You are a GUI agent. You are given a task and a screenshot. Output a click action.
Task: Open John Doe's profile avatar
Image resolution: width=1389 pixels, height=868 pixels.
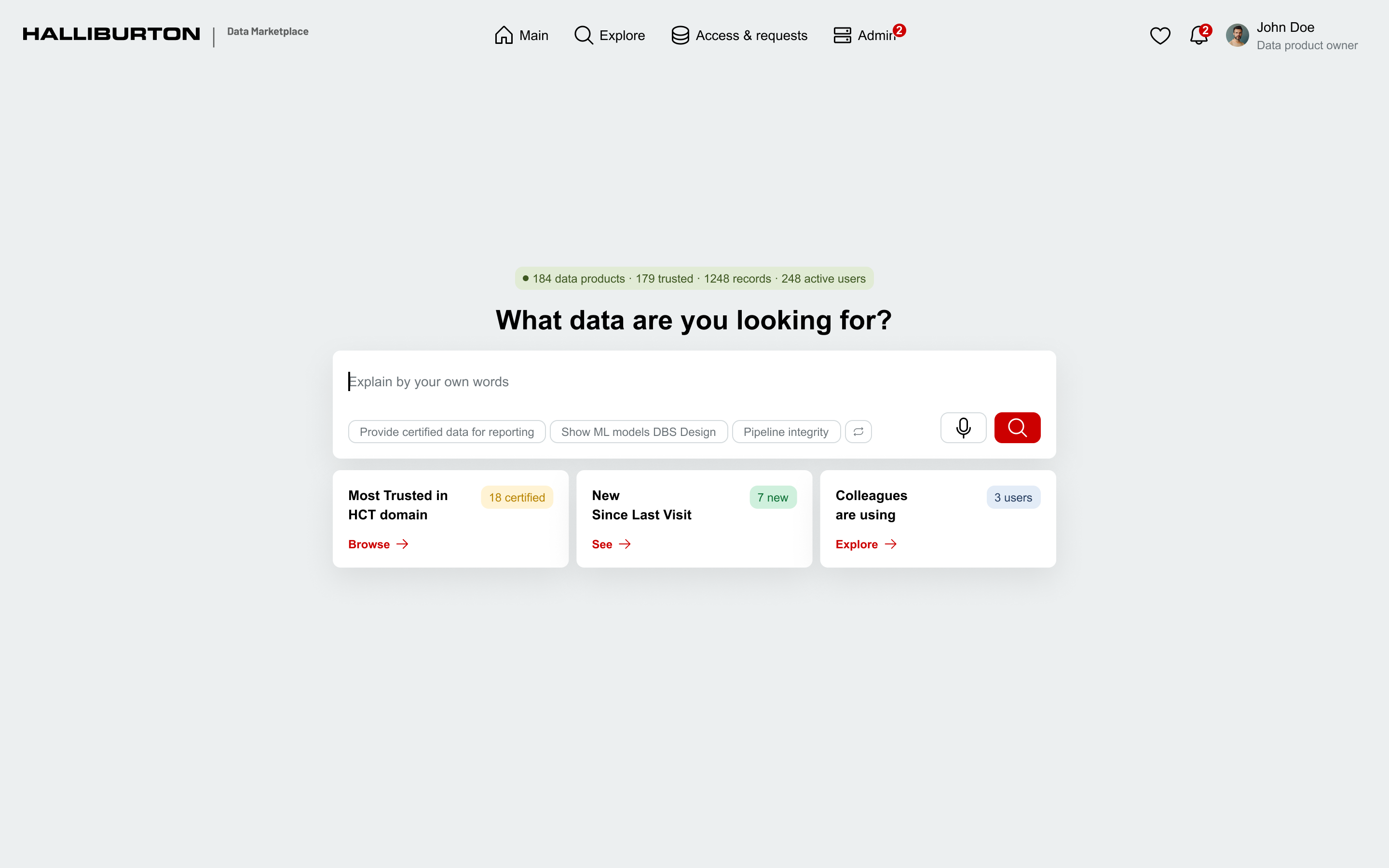pos(1238,35)
